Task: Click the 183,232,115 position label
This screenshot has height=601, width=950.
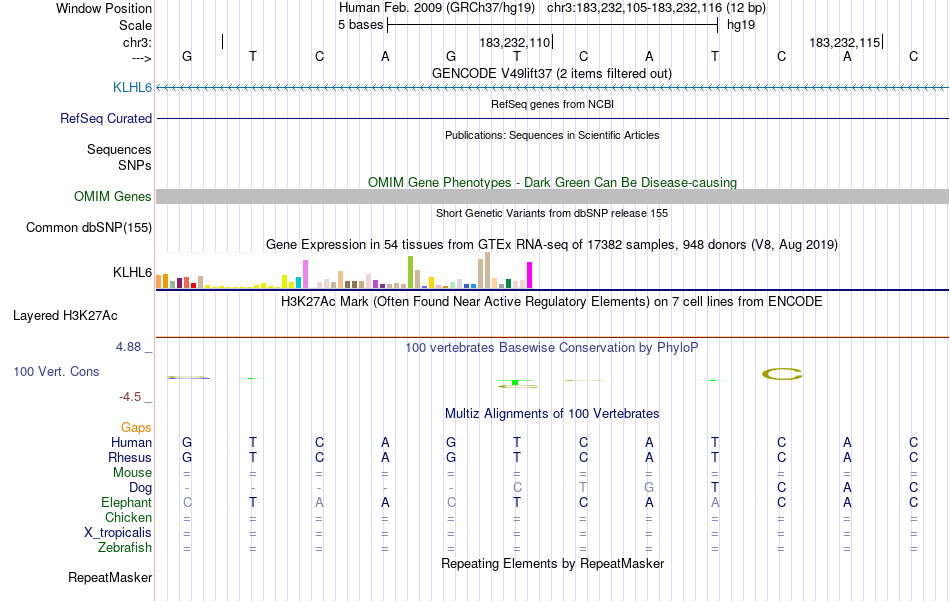Action: point(845,42)
